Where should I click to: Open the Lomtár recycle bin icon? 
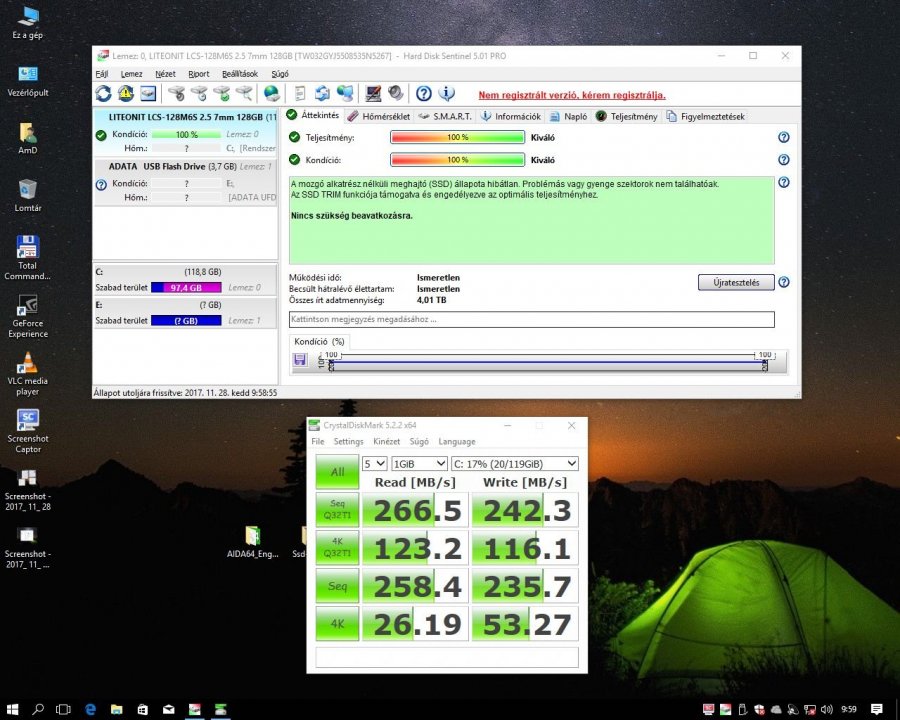28,195
